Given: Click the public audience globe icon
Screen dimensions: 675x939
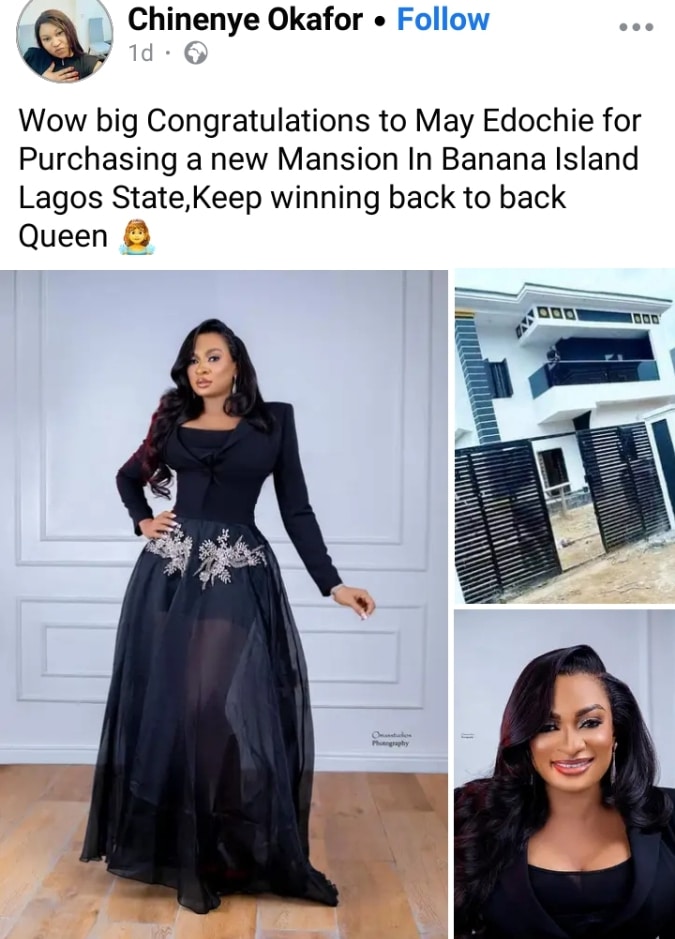Looking at the screenshot, I should [196, 54].
